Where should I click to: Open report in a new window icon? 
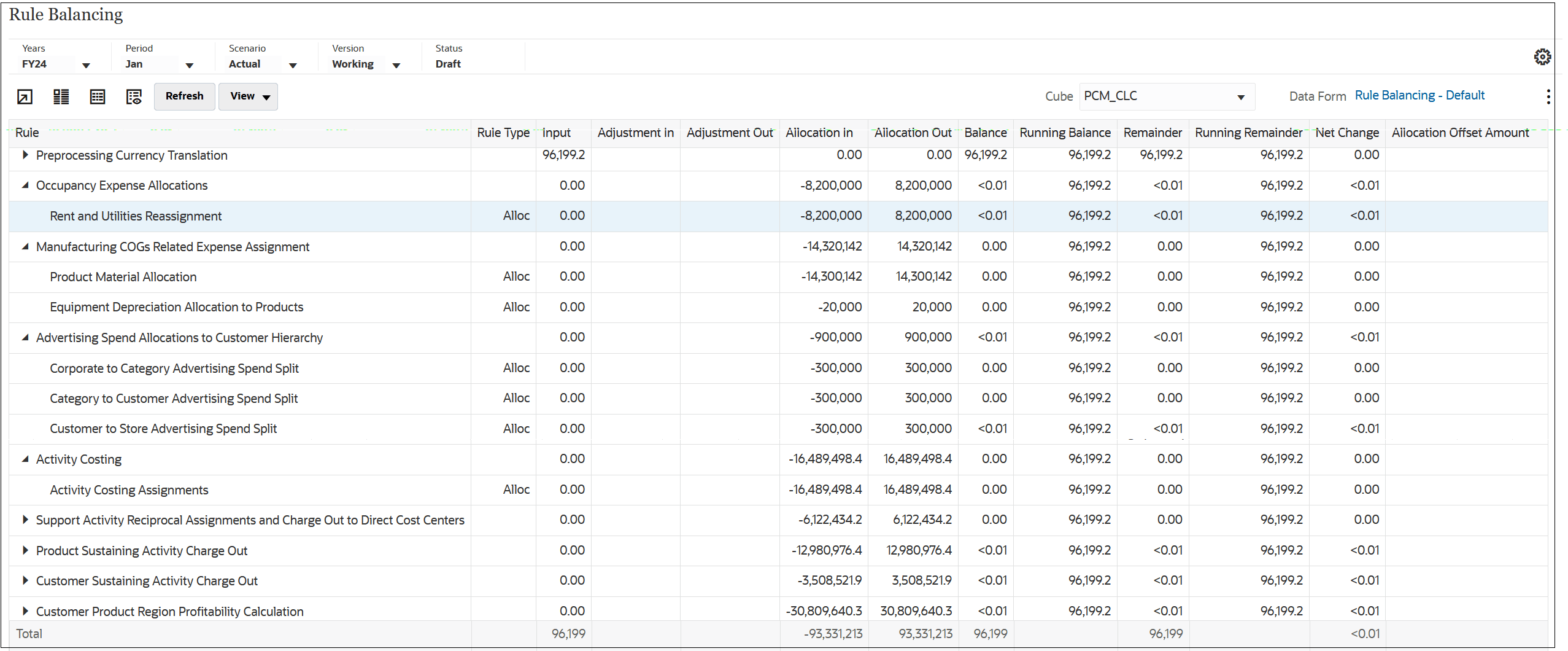tap(25, 96)
